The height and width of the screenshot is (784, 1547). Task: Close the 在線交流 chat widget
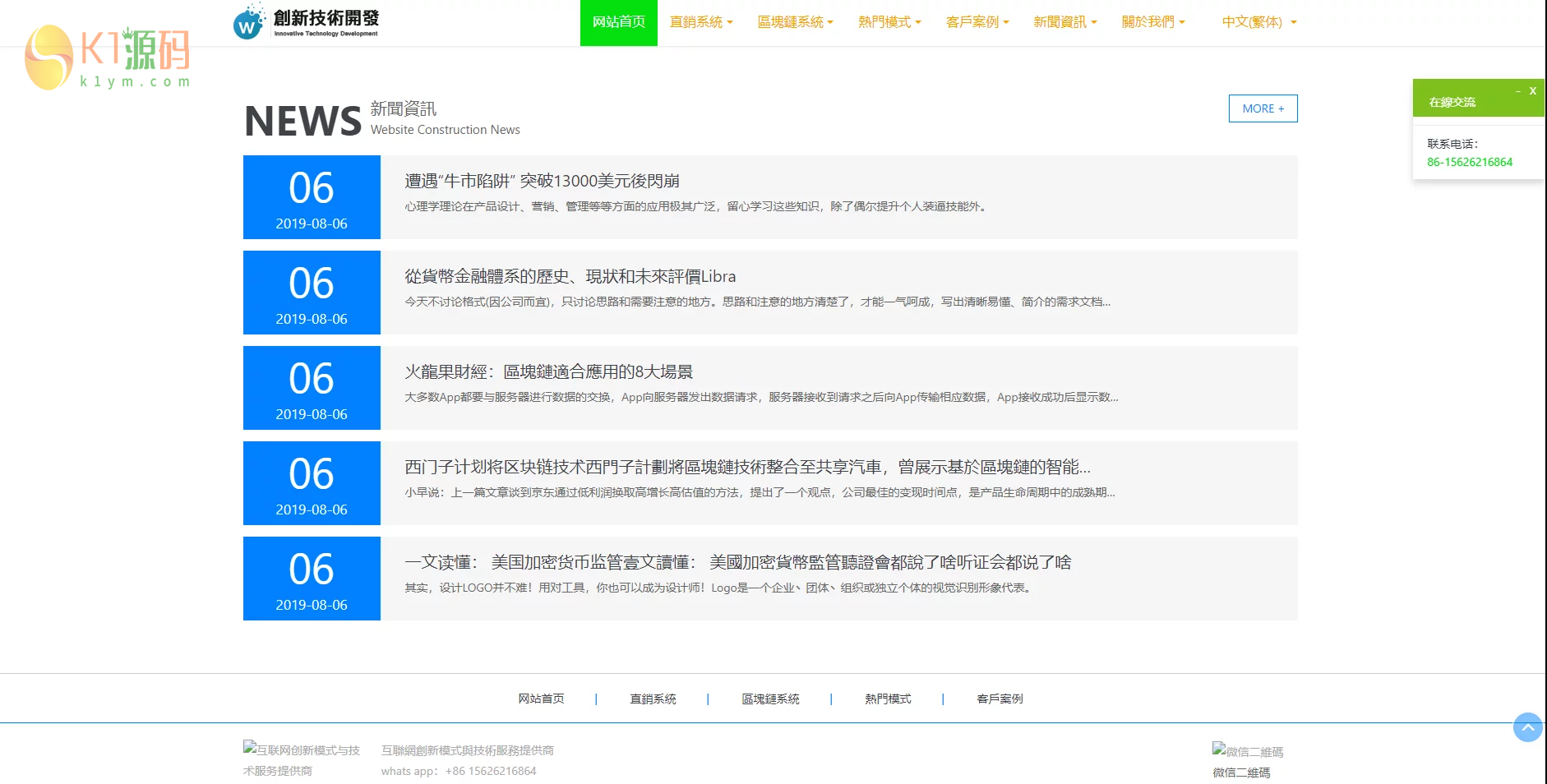(1532, 91)
